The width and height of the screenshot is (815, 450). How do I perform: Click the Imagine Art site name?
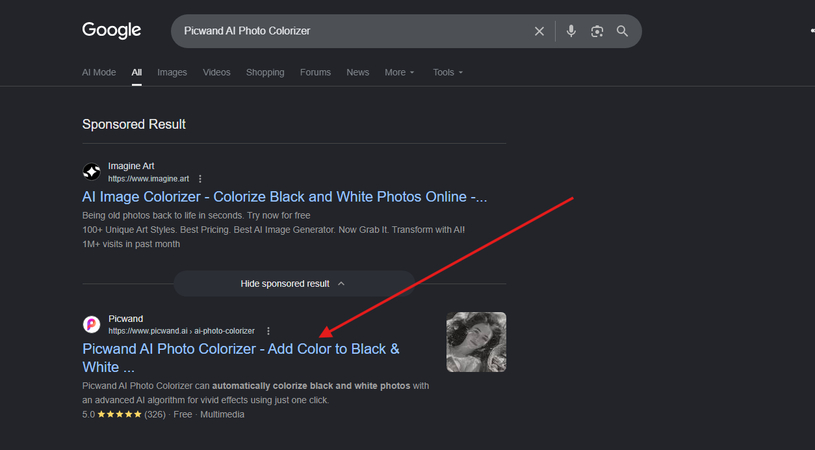[x=131, y=166]
